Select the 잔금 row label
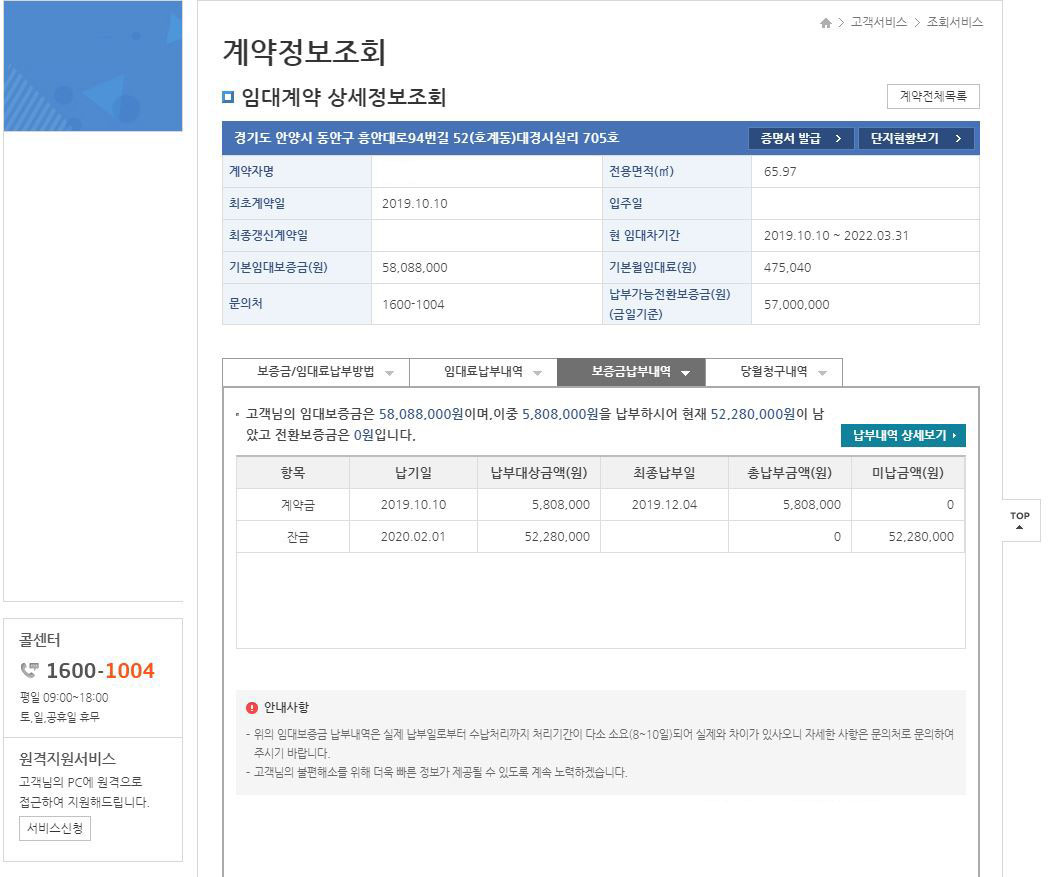Viewport: 1048px width, 877px height. coord(298,537)
